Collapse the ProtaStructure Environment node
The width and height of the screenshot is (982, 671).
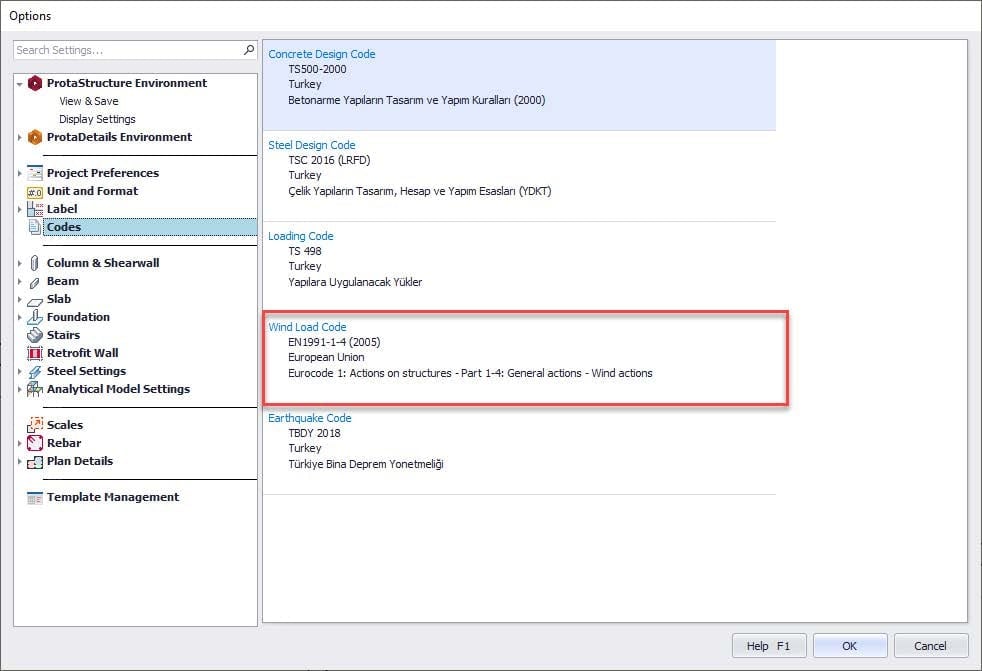[19, 83]
